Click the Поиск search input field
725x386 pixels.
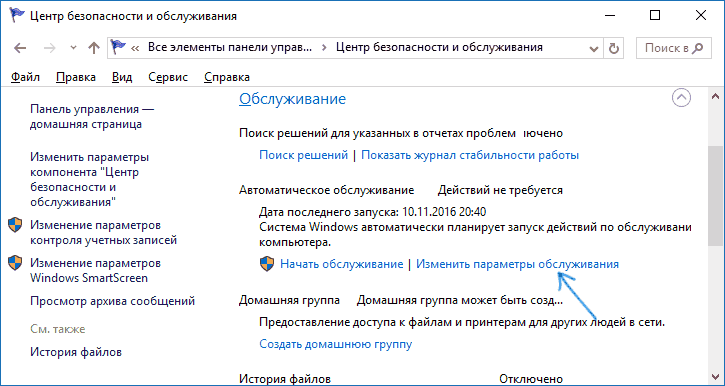(667, 48)
